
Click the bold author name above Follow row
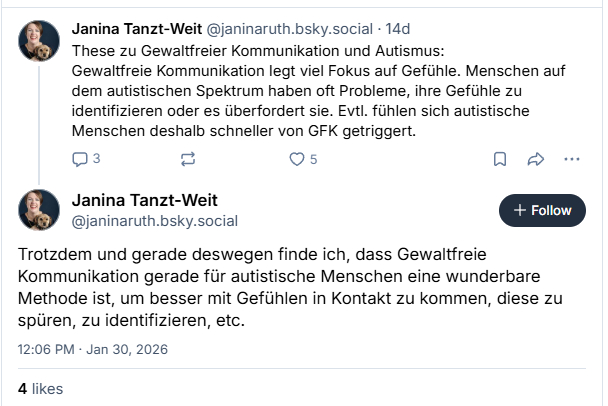(x=144, y=200)
